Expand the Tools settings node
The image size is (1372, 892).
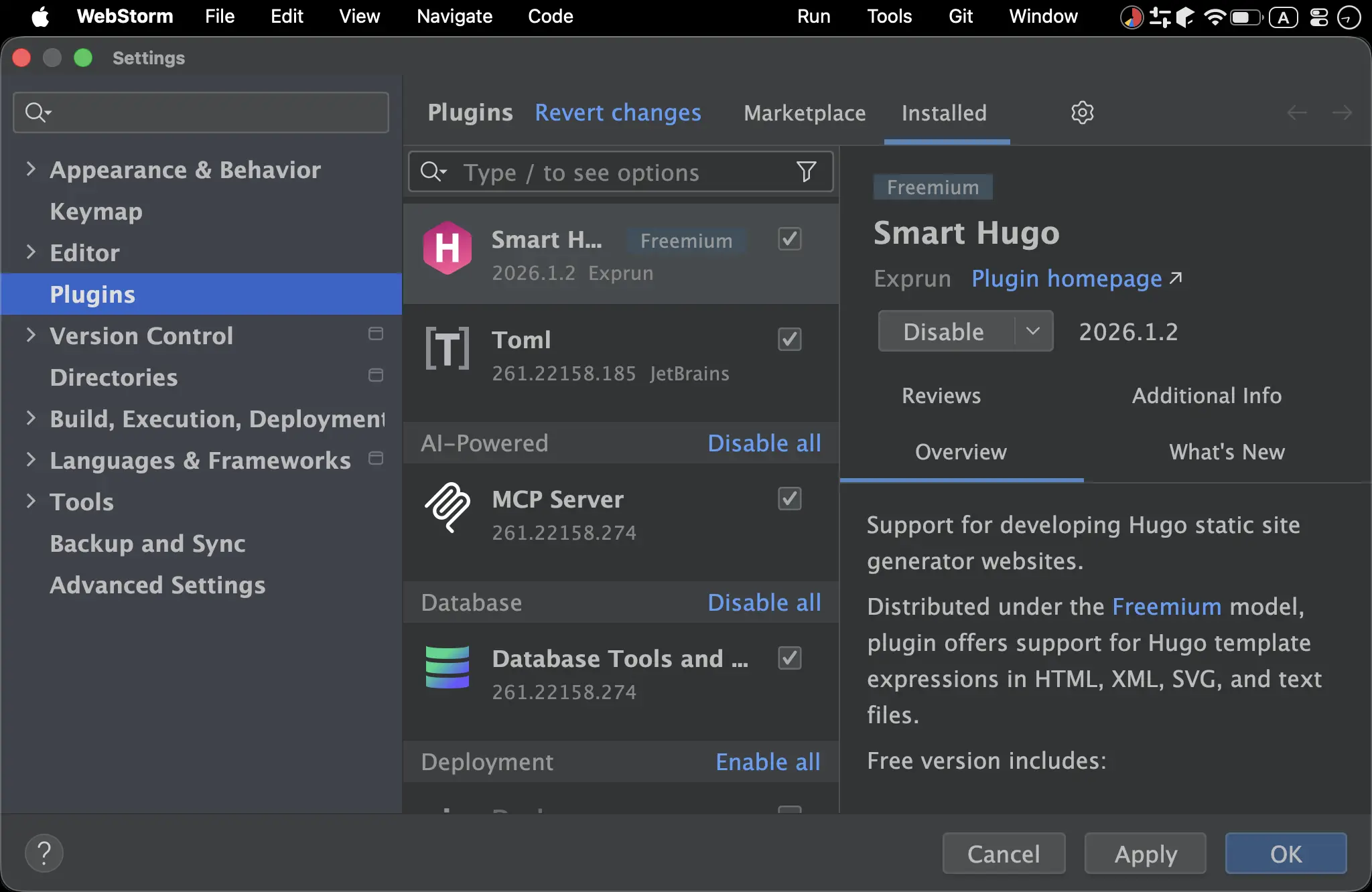point(31,501)
